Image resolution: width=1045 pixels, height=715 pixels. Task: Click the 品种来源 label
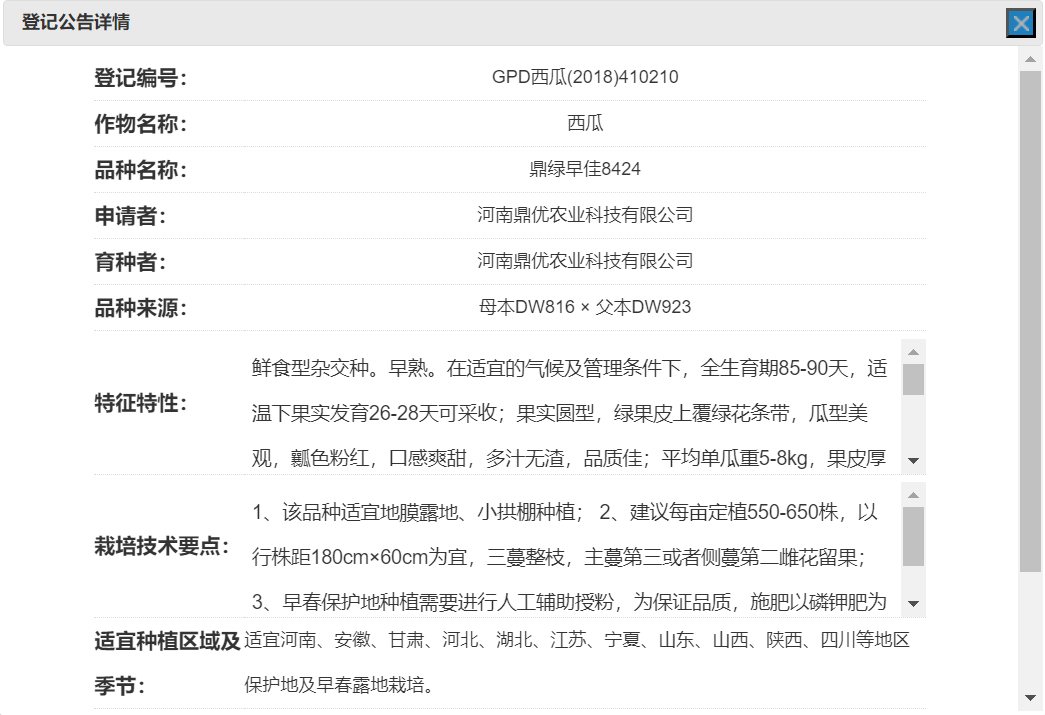tap(141, 308)
